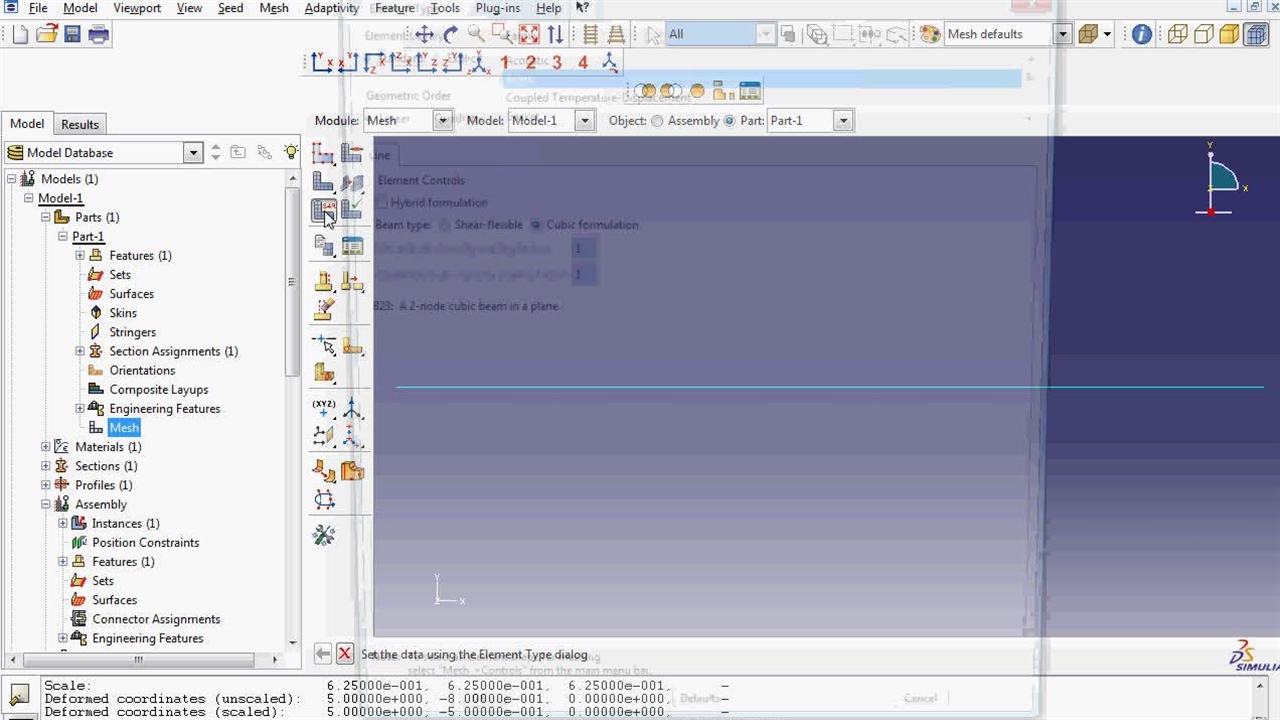Click the Print icon in toolbar
This screenshot has height=720, width=1280.
click(x=98, y=34)
